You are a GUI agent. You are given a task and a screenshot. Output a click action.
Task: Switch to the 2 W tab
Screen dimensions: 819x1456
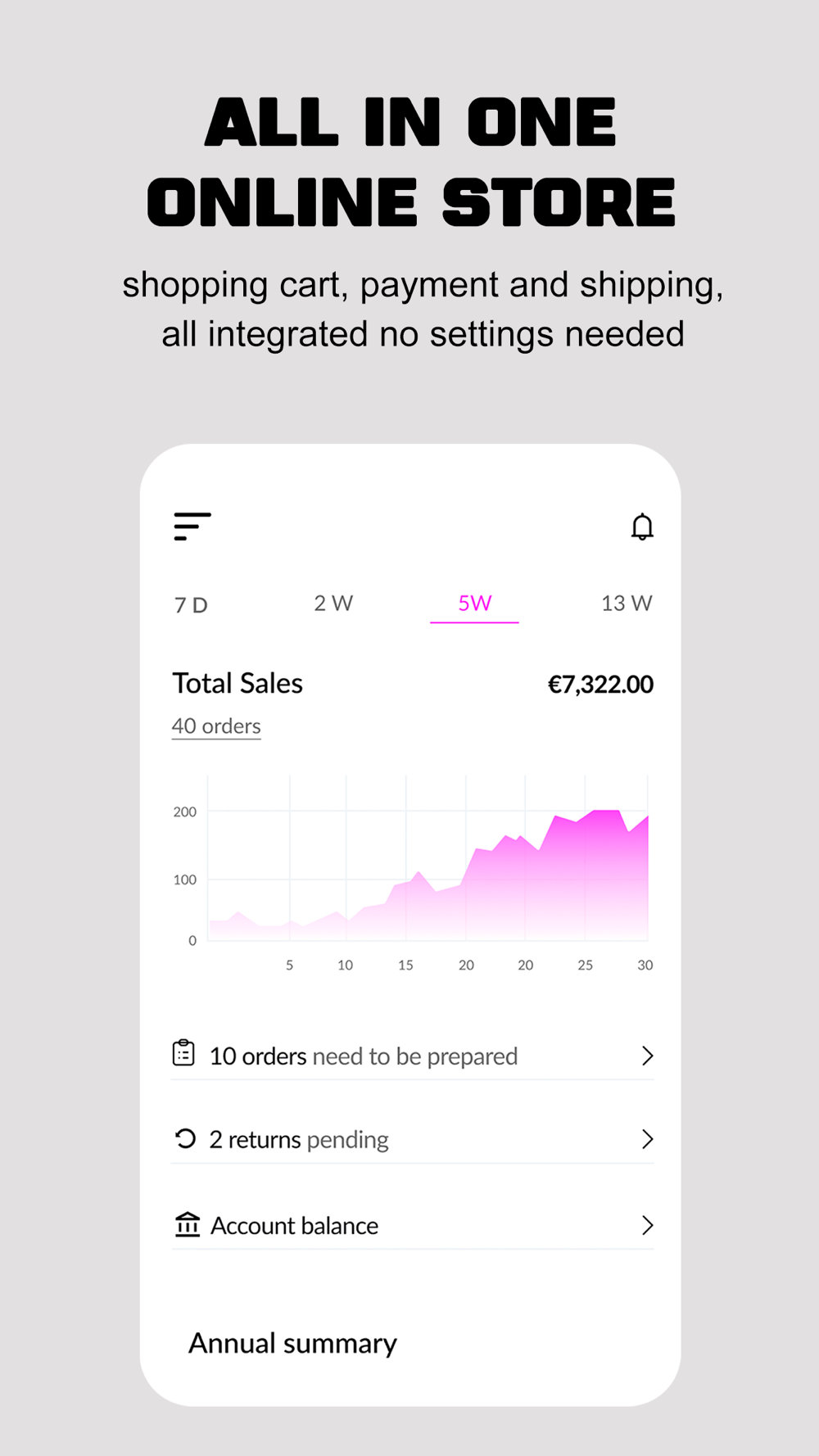[x=333, y=604]
